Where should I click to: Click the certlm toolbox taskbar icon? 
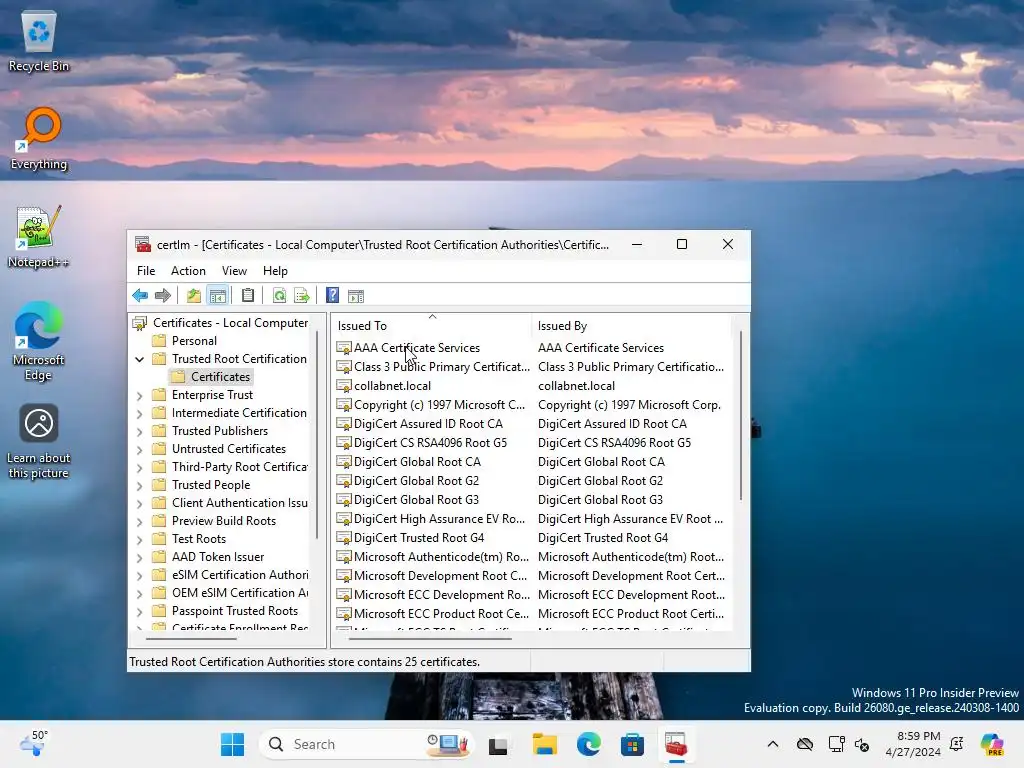click(676, 744)
